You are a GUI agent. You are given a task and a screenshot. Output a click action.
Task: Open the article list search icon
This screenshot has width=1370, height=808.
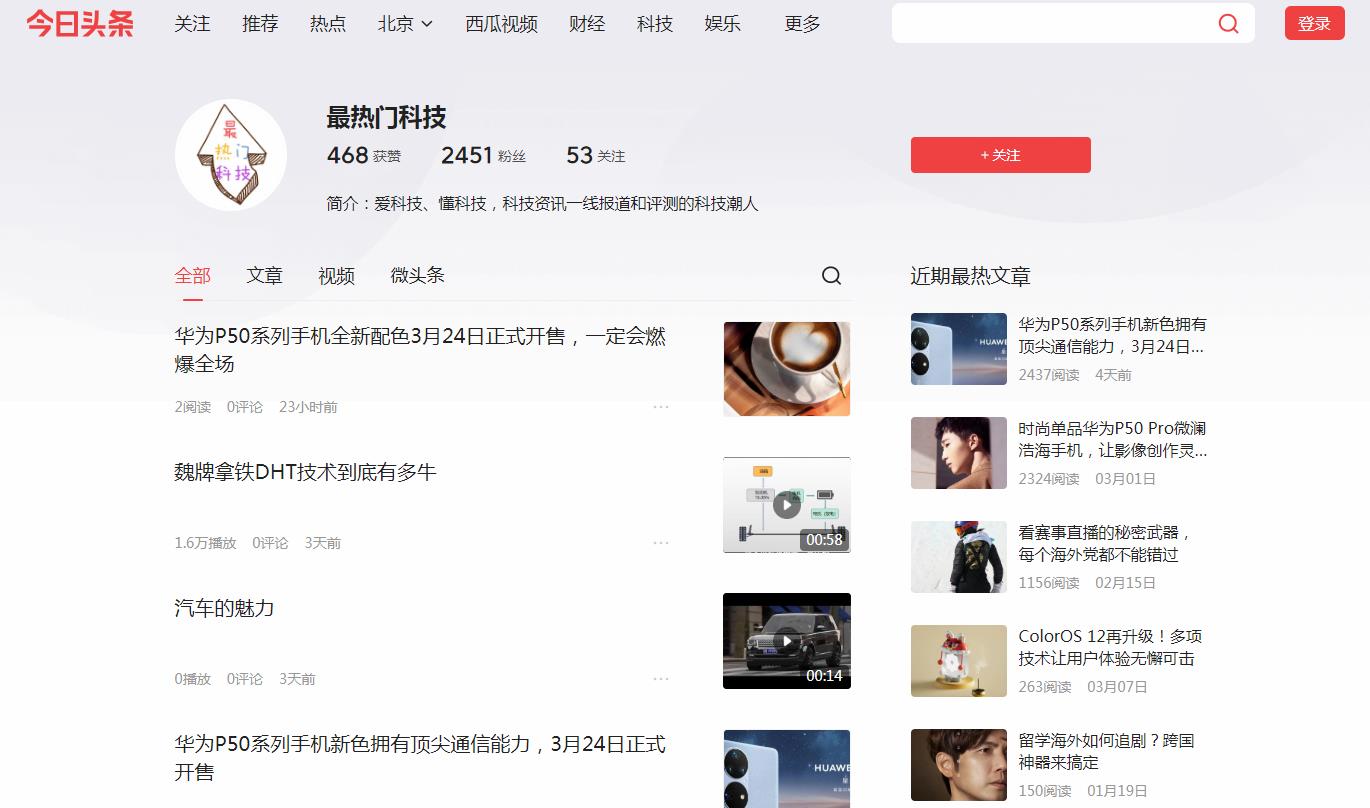click(831, 276)
